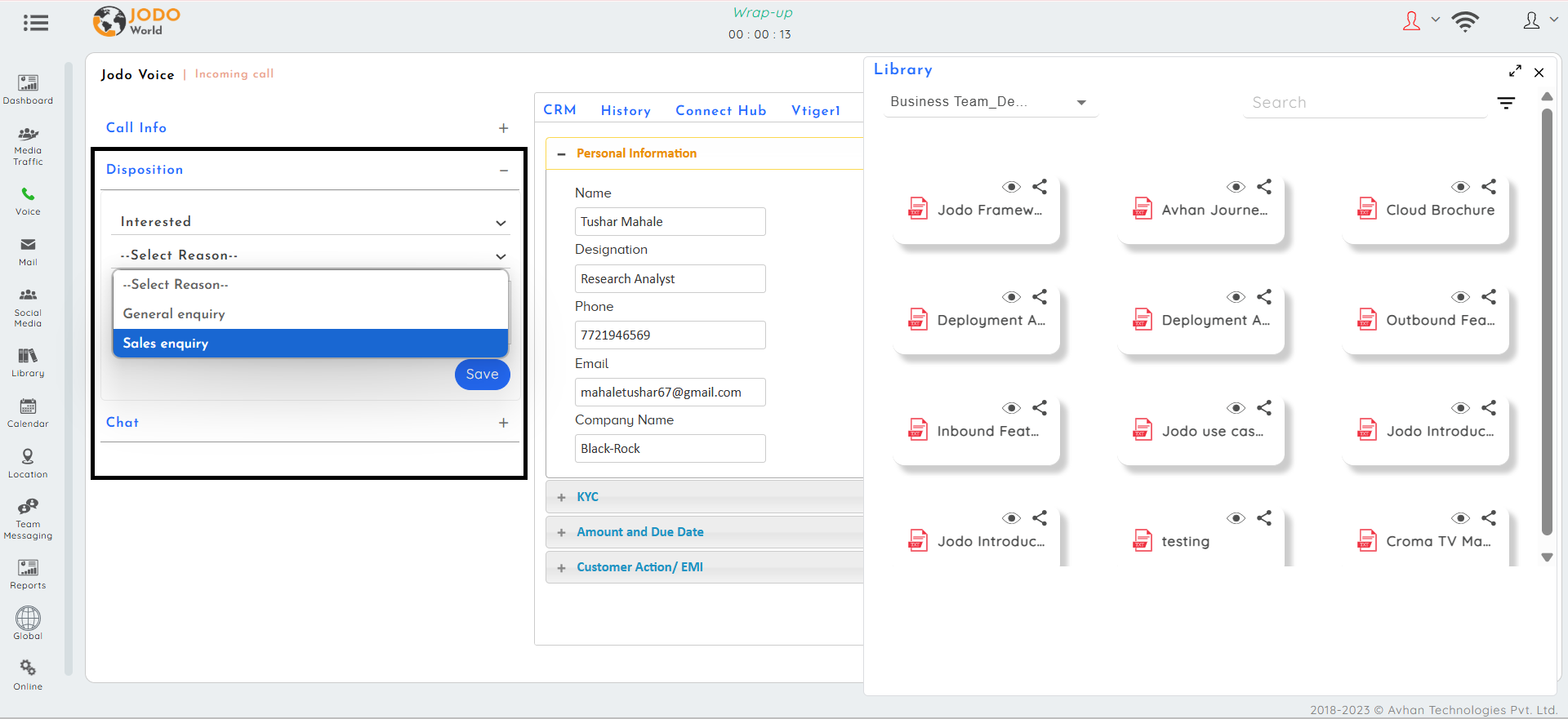The width and height of the screenshot is (1568, 719).
Task: Share the Outbound Fea... document
Action: 1489,297
